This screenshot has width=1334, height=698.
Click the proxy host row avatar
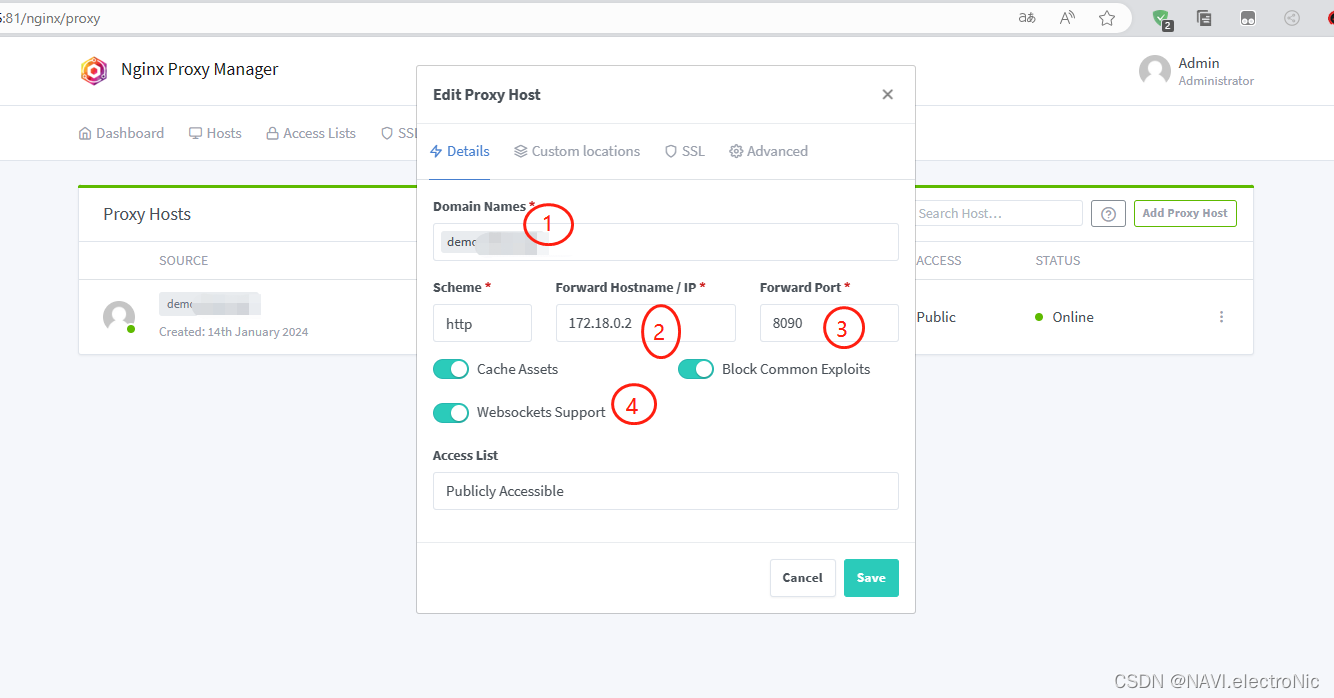[119, 317]
